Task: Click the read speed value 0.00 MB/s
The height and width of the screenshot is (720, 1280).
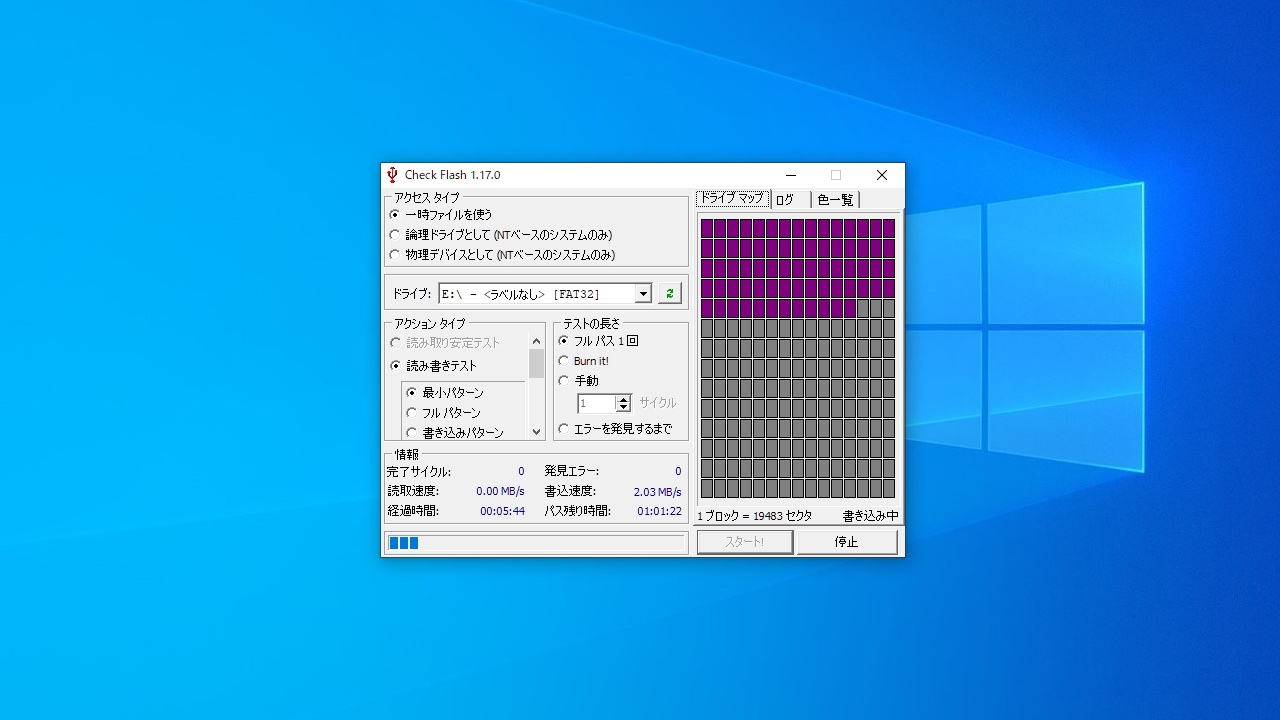Action: (500, 492)
